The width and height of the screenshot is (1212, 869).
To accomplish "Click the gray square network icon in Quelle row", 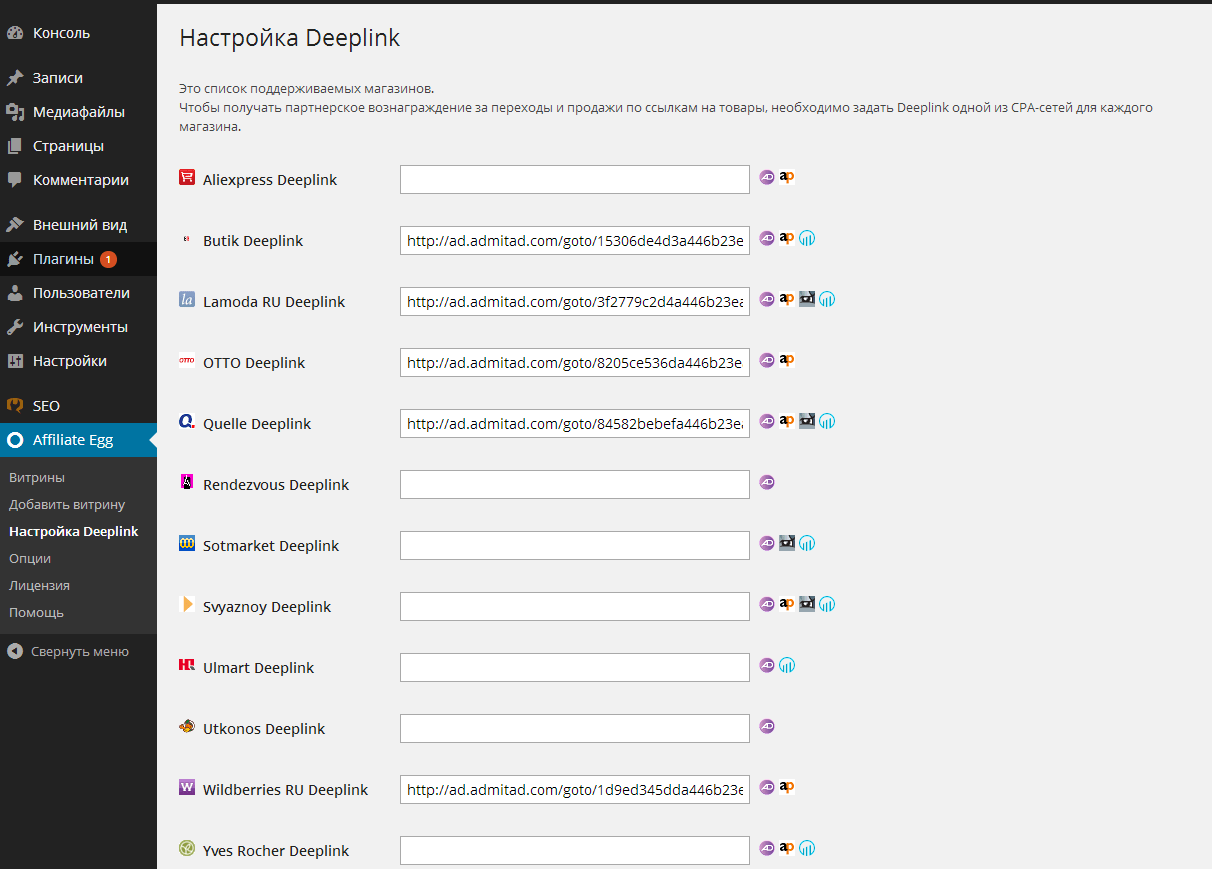I will click(807, 421).
